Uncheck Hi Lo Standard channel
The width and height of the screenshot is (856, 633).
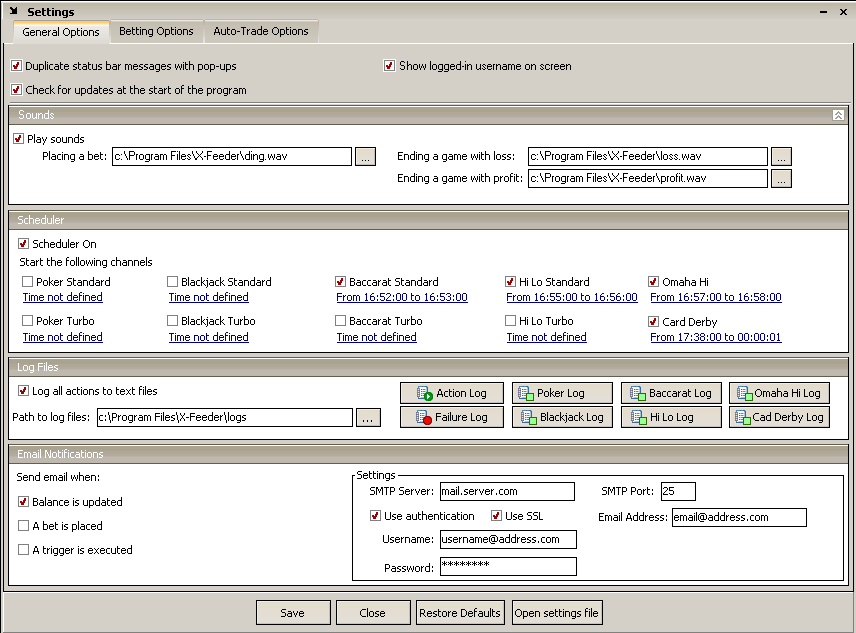pyautogui.click(x=510, y=282)
